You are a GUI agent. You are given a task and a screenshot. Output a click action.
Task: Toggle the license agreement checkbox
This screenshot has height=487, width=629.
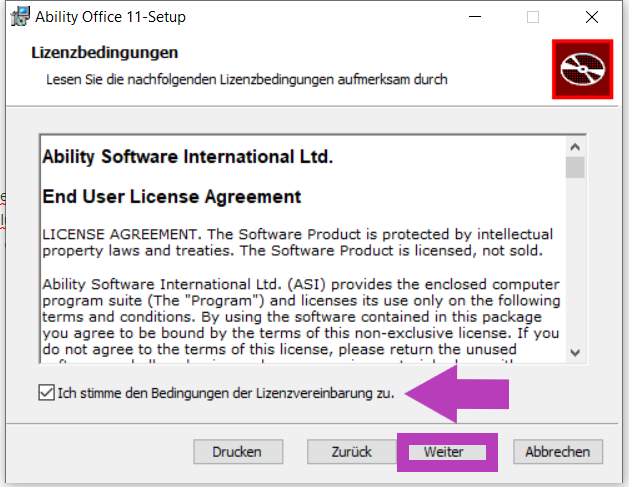pos(47,392)
